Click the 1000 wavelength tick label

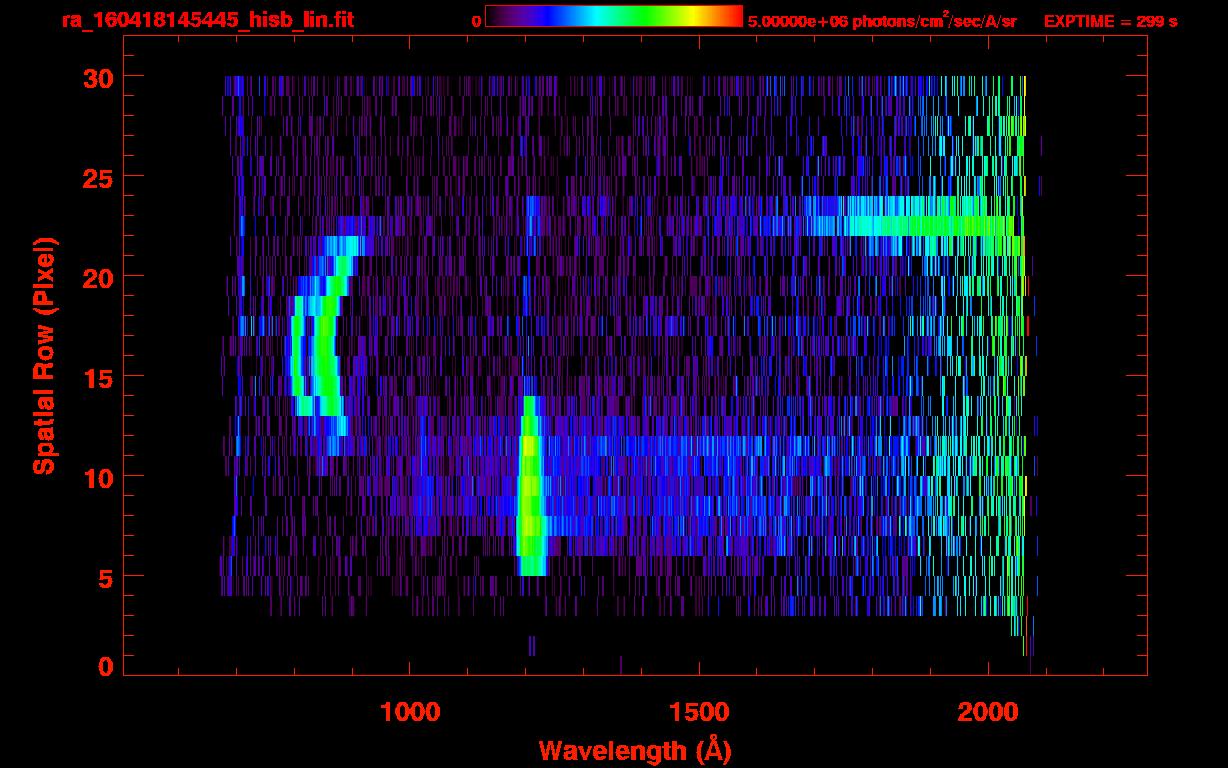(x=410, y=711)
